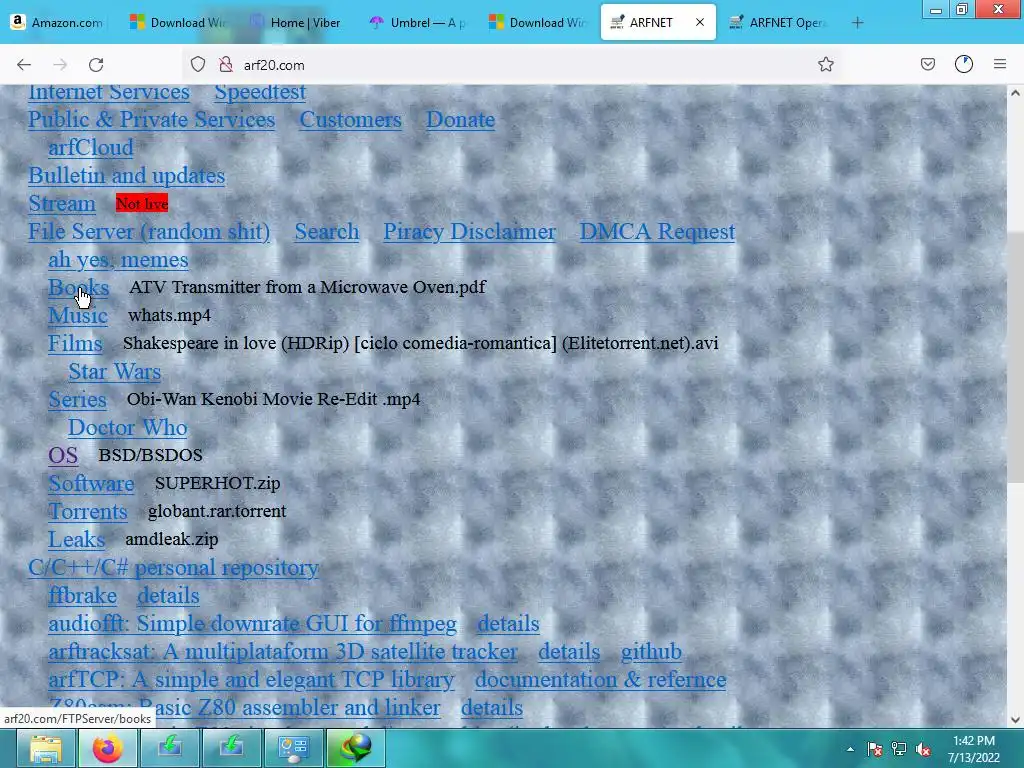
Task: Go back to previous page
Action: point(24,65)
